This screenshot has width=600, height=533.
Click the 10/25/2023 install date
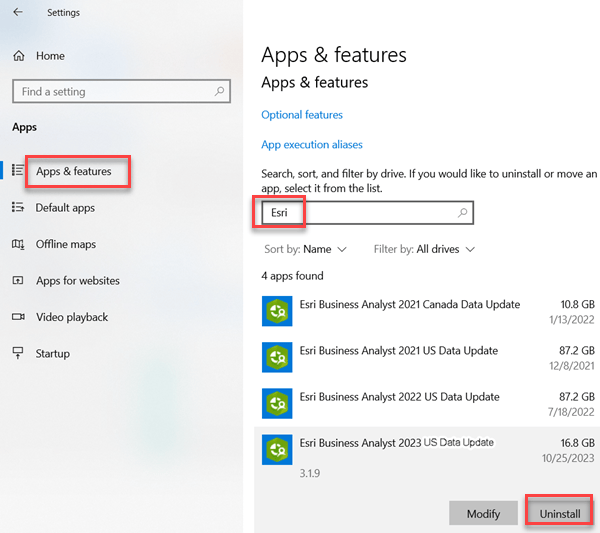(568, 458)
